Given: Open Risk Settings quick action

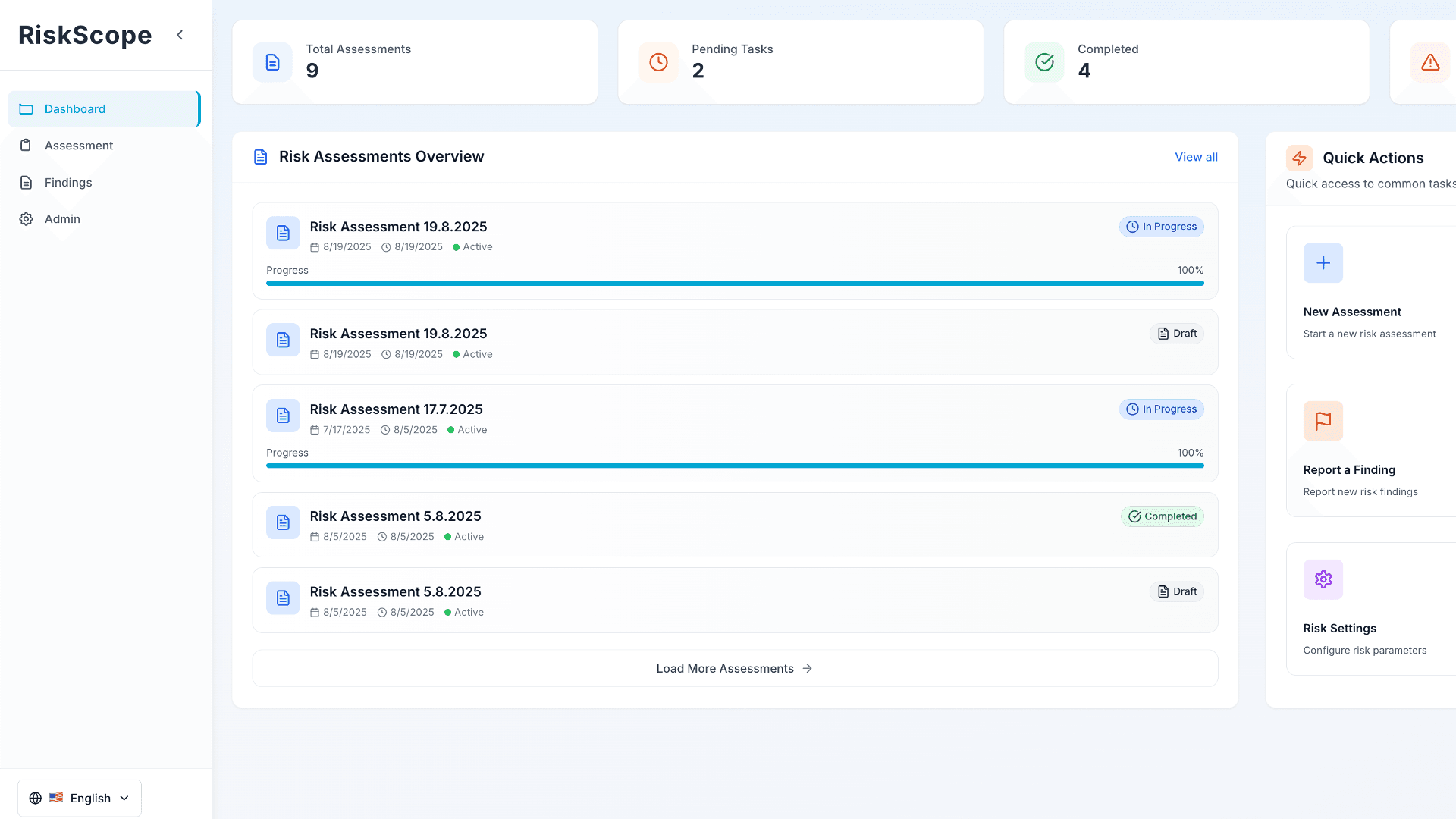Looking at the screenshot, I should tap(1371, 609).
